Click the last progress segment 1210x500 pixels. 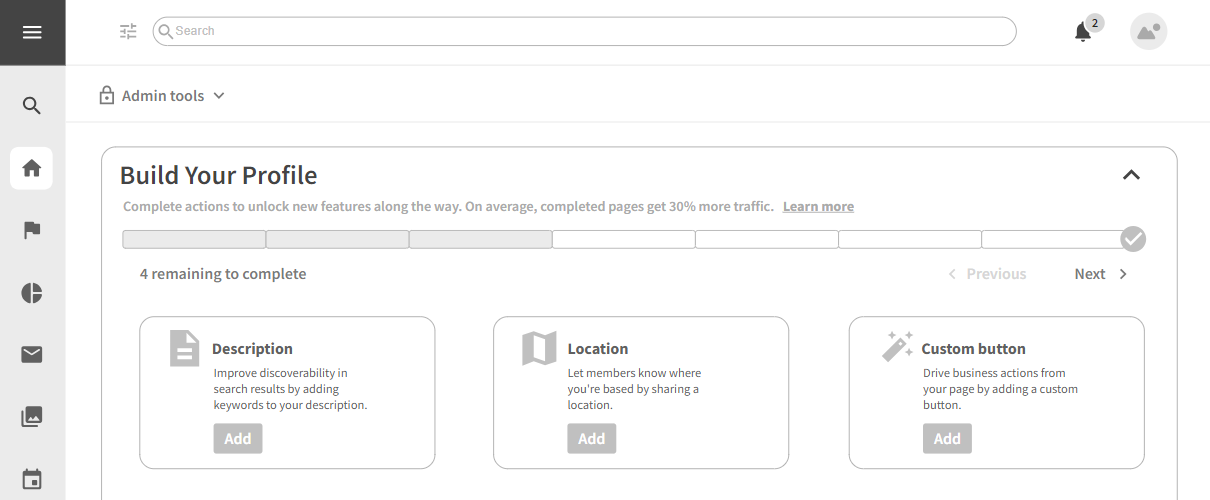[1053, 239]
